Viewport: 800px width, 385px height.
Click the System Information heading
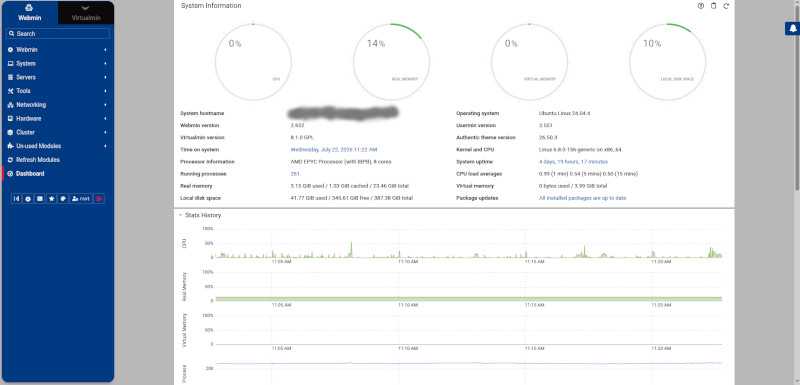[211, 6]
